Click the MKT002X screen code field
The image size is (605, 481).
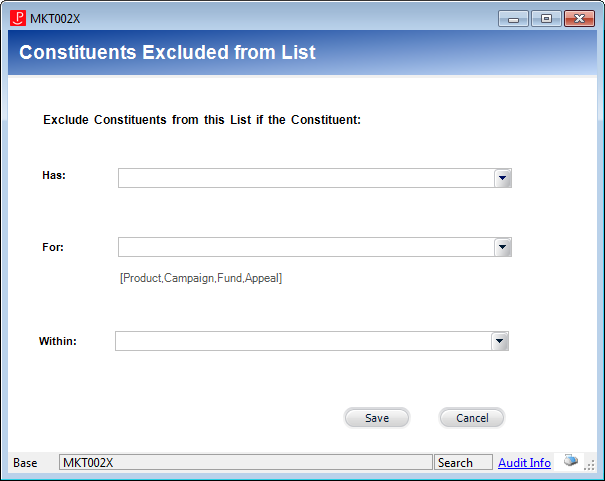click(246, 462)
